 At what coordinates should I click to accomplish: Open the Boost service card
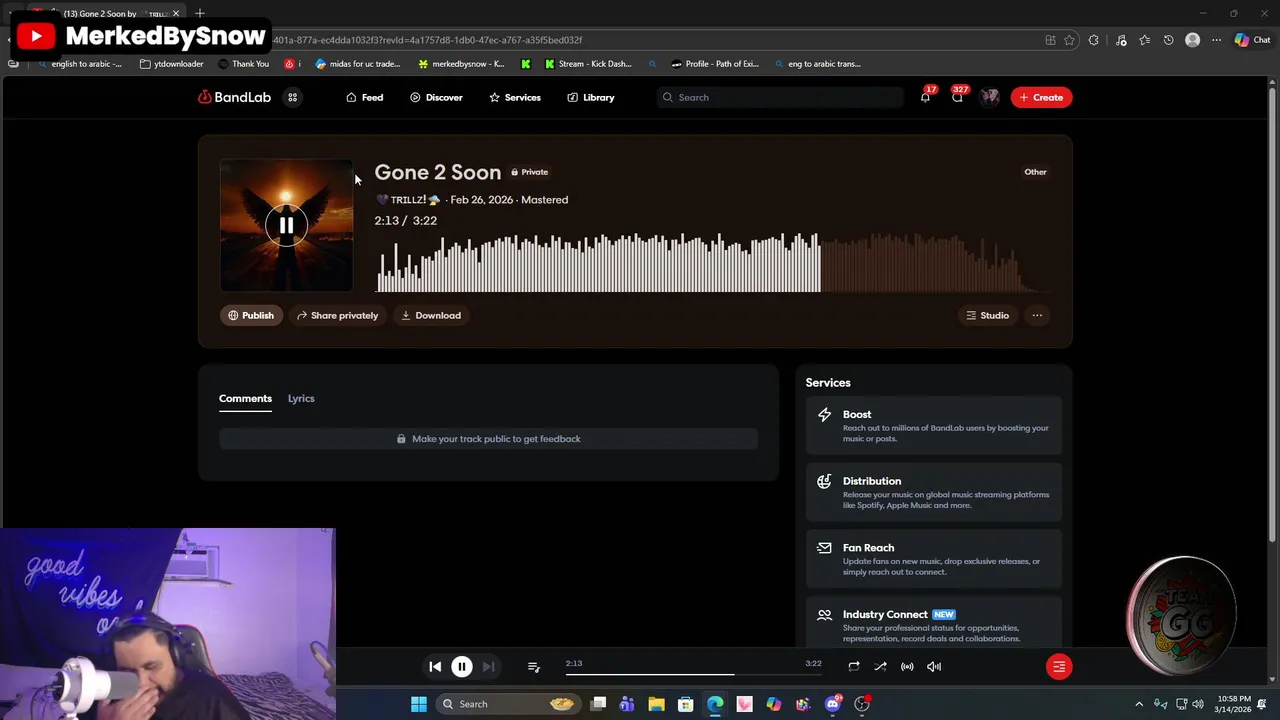click(x=934, y=425)
